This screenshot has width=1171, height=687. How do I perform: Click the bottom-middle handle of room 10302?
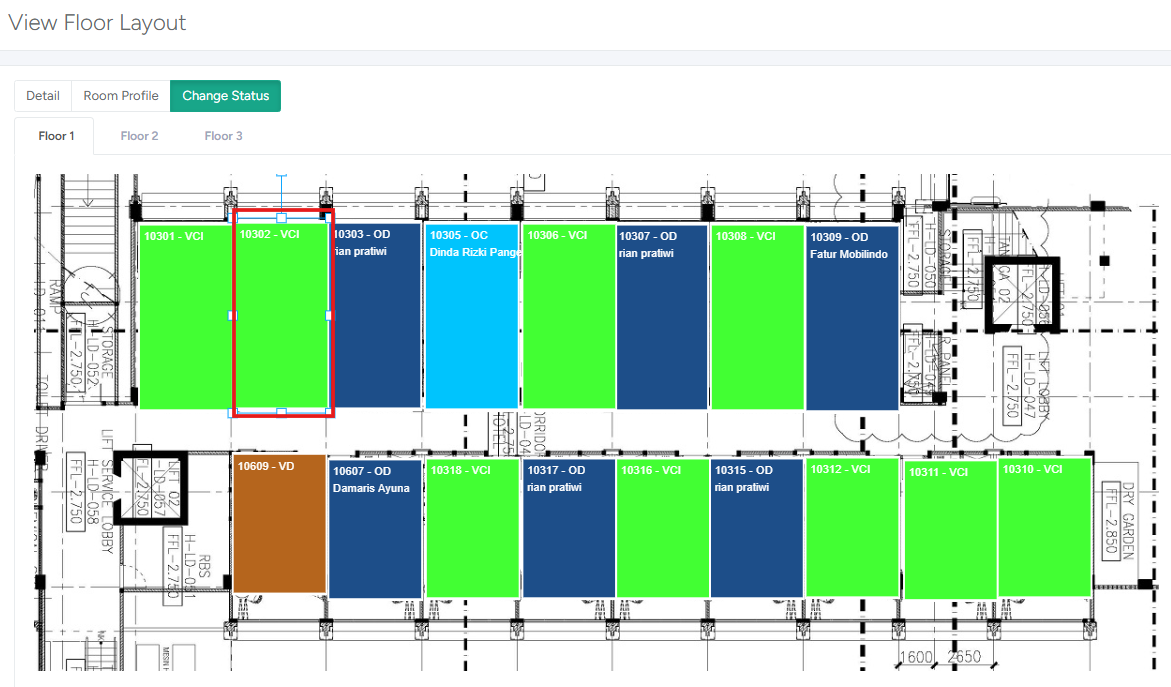click(282, 412)
